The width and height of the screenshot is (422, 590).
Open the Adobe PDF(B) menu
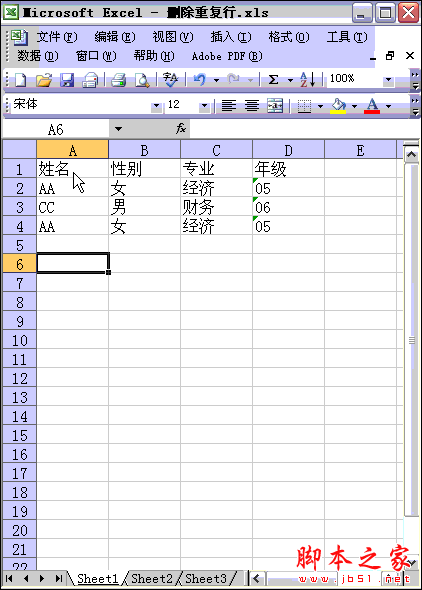[x=227, y=56]
